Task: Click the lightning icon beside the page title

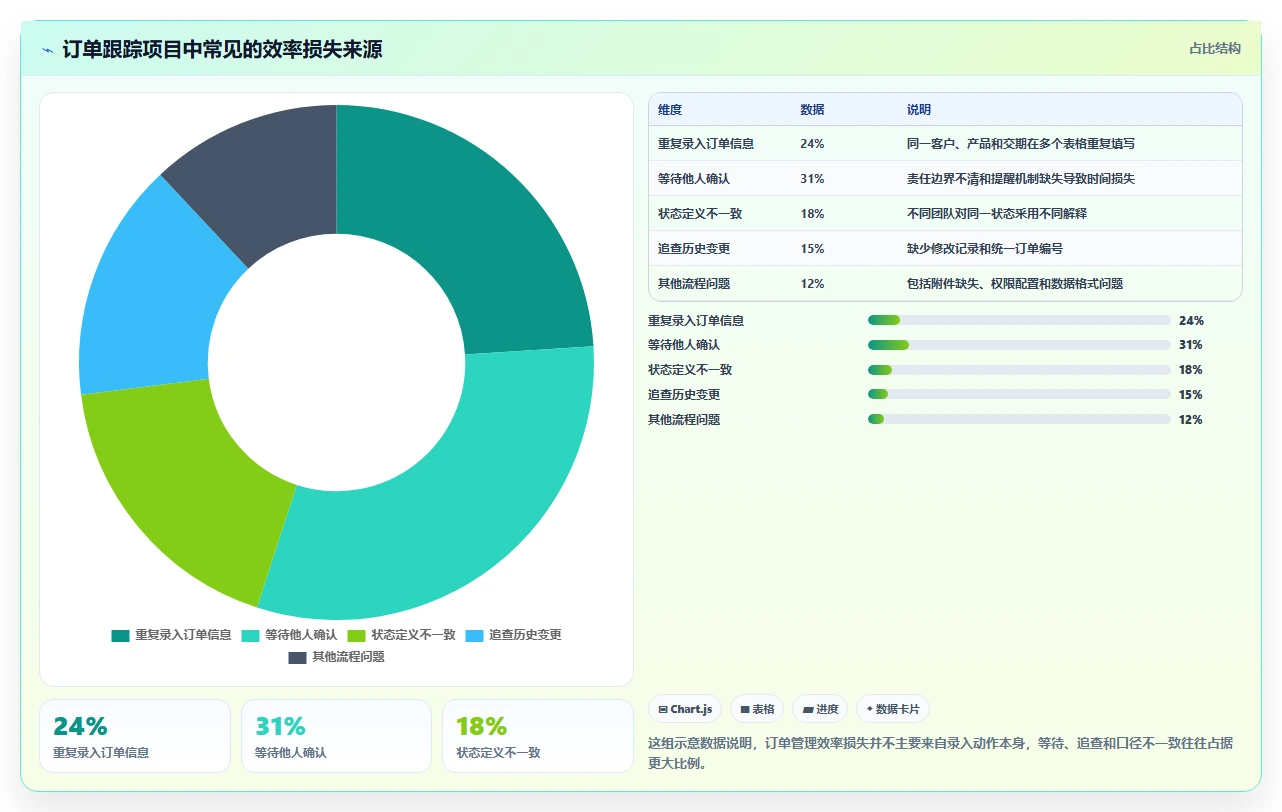Action: 47,50
